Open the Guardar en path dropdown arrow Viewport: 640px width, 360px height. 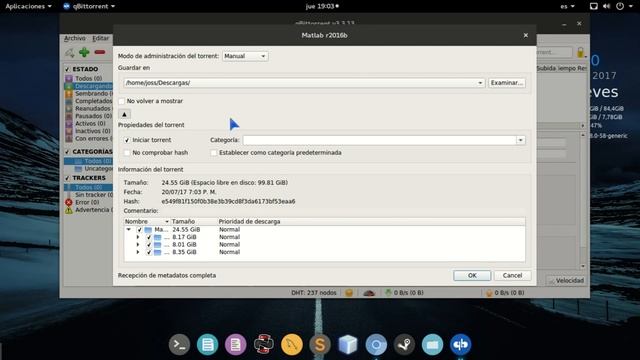point(480,83)
